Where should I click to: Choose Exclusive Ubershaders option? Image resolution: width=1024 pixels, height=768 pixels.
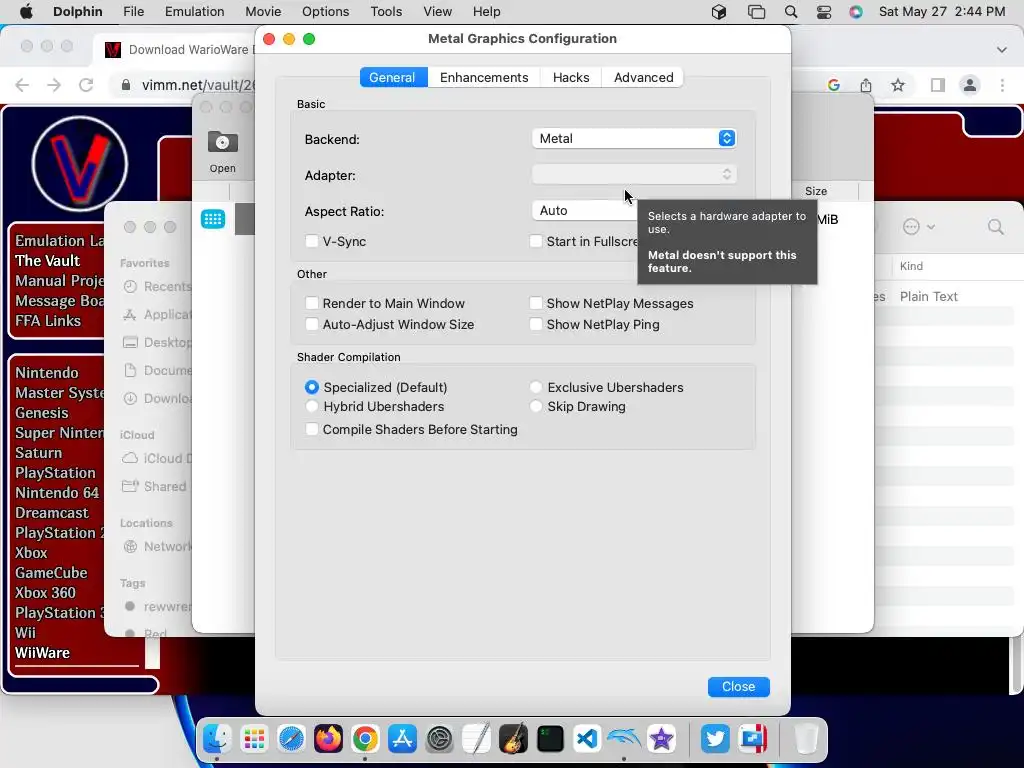(x=536, y=387)
